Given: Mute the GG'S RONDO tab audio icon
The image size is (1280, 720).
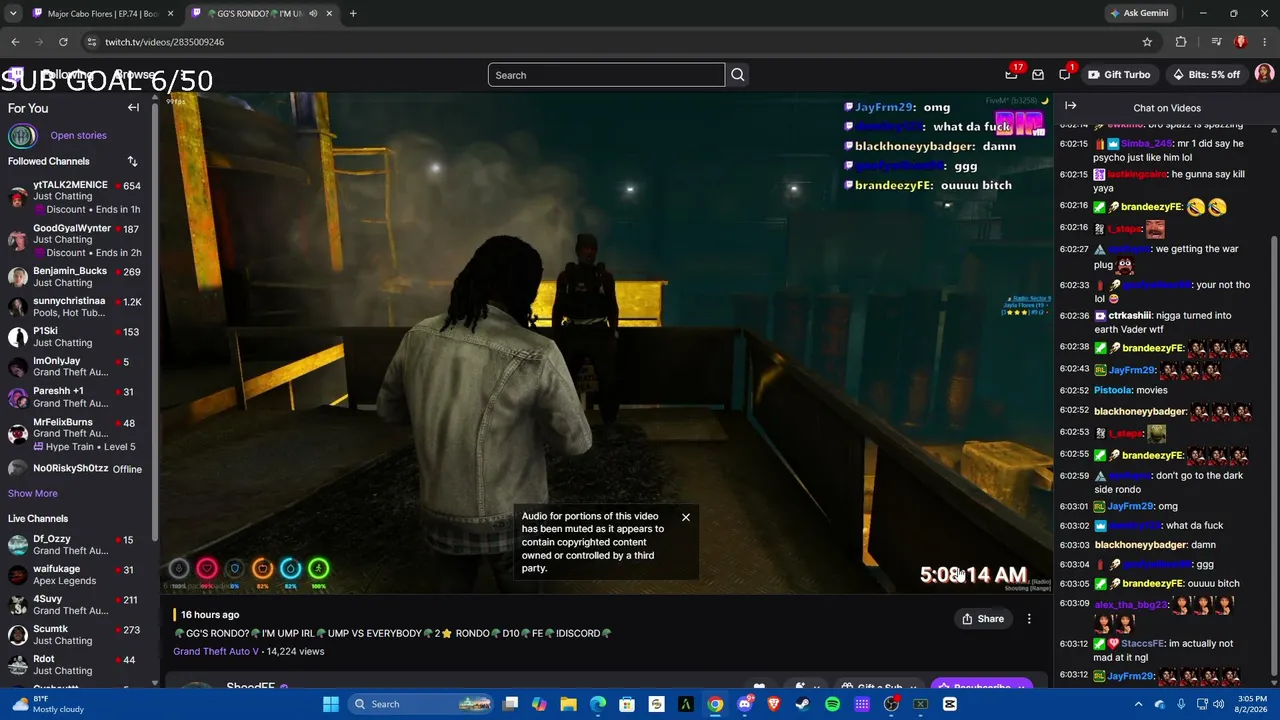Looking at the screenshot, I should (313, 13).
